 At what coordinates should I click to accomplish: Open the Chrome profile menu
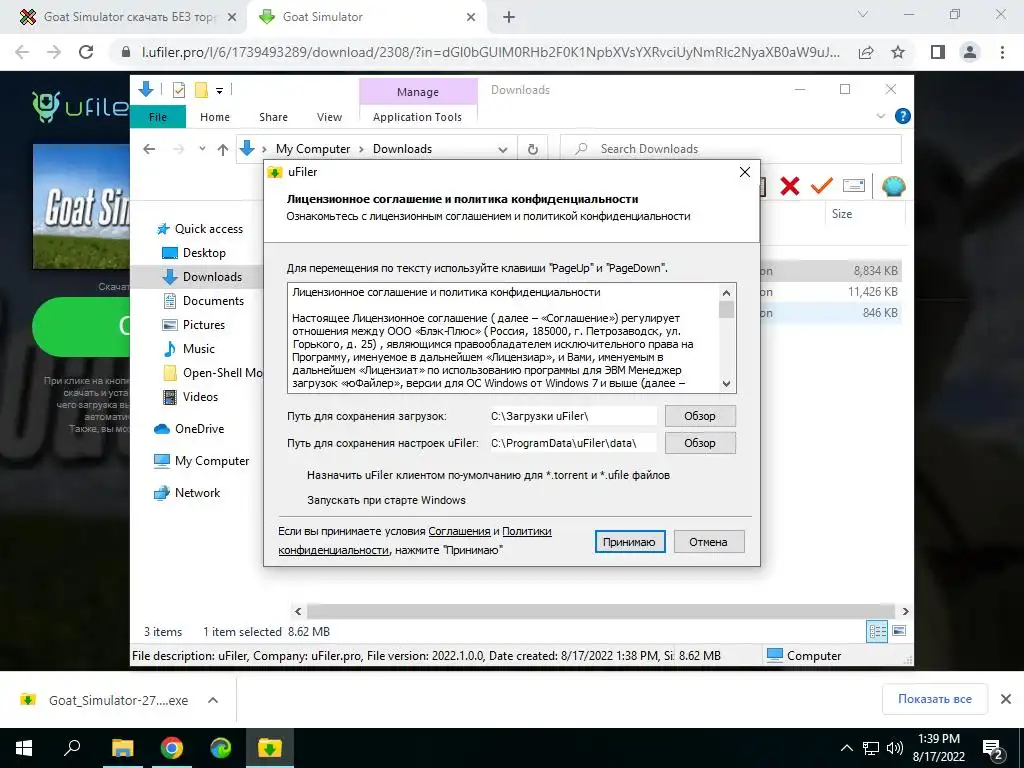pos(970,52)
